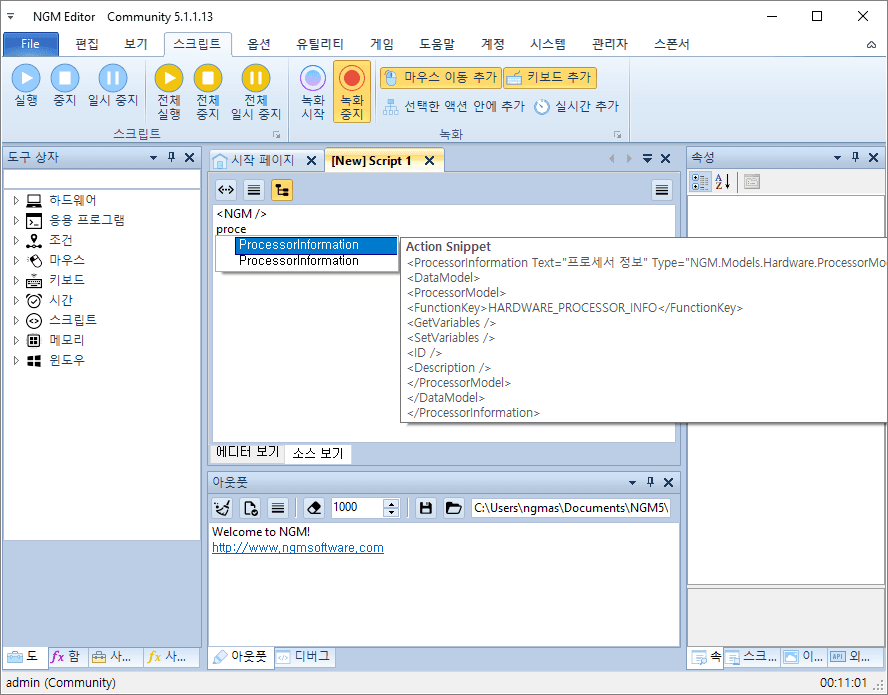888x695 pixels.
Task: Save output with the floppy disk icon
Action: (426, 508)
